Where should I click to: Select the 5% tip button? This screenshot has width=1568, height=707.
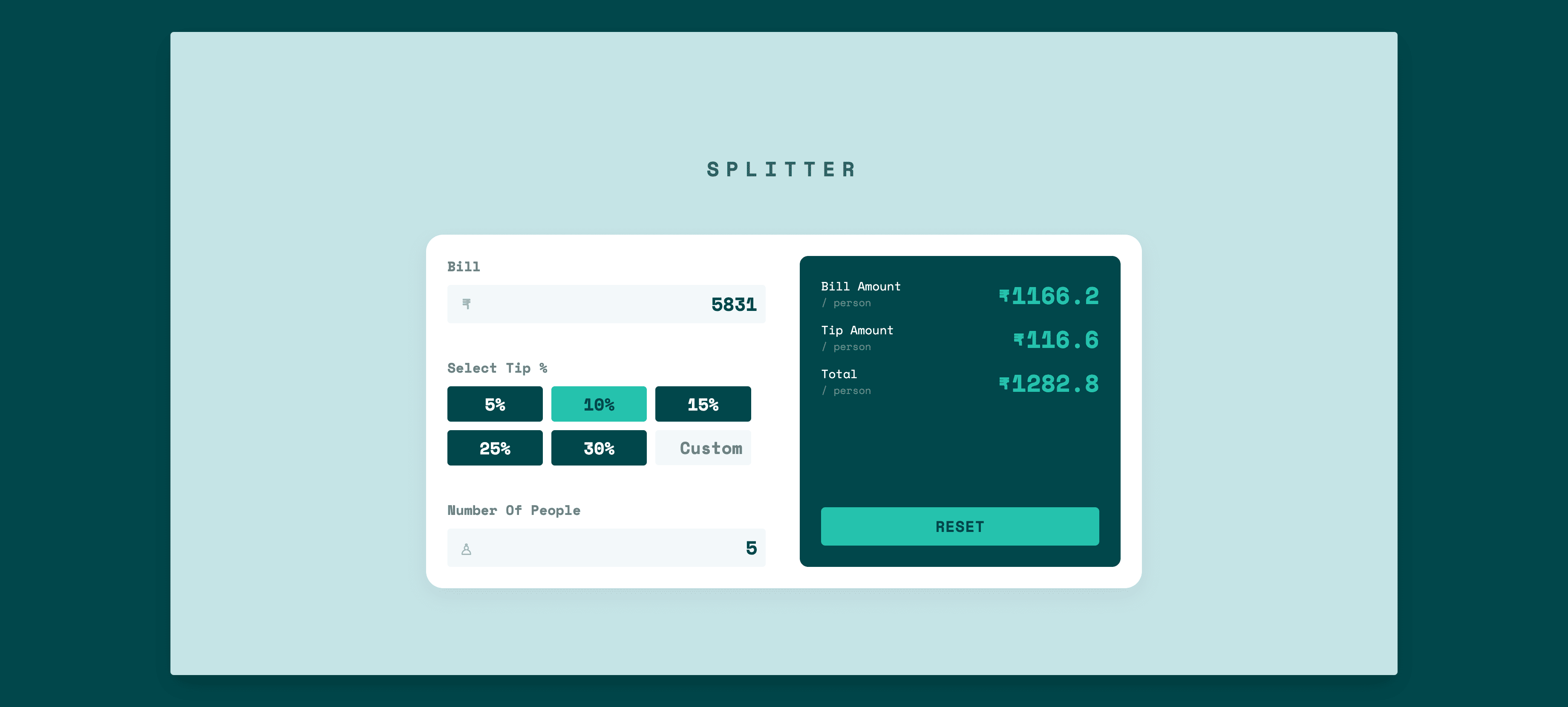495,404
